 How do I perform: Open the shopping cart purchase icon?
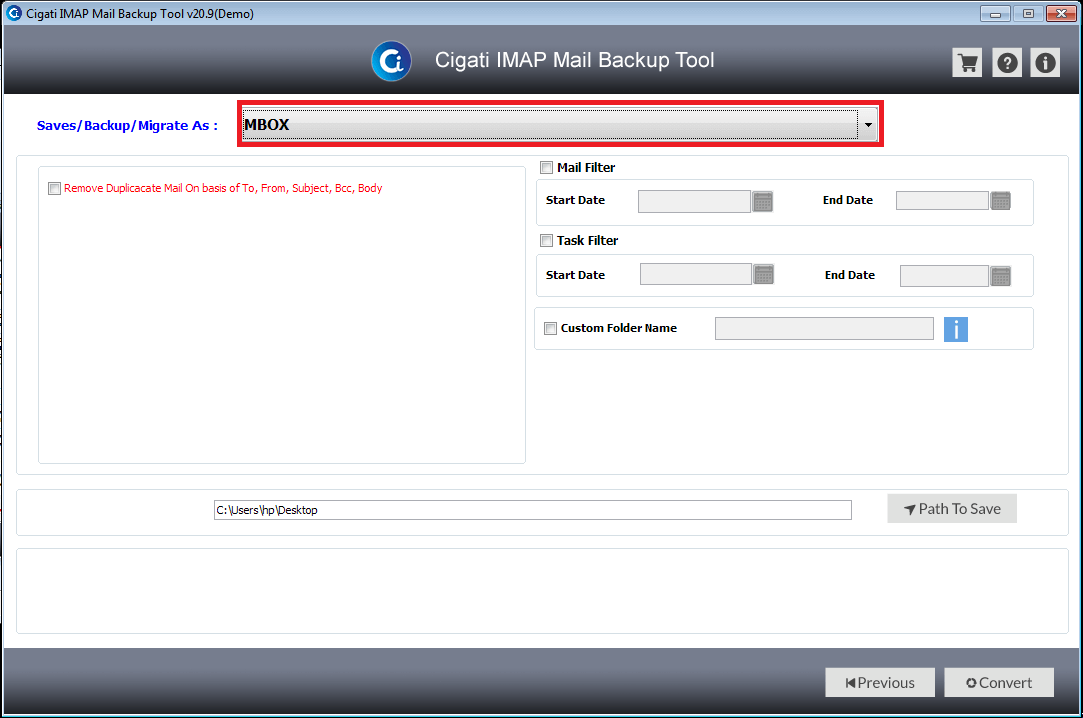[967, 63]
